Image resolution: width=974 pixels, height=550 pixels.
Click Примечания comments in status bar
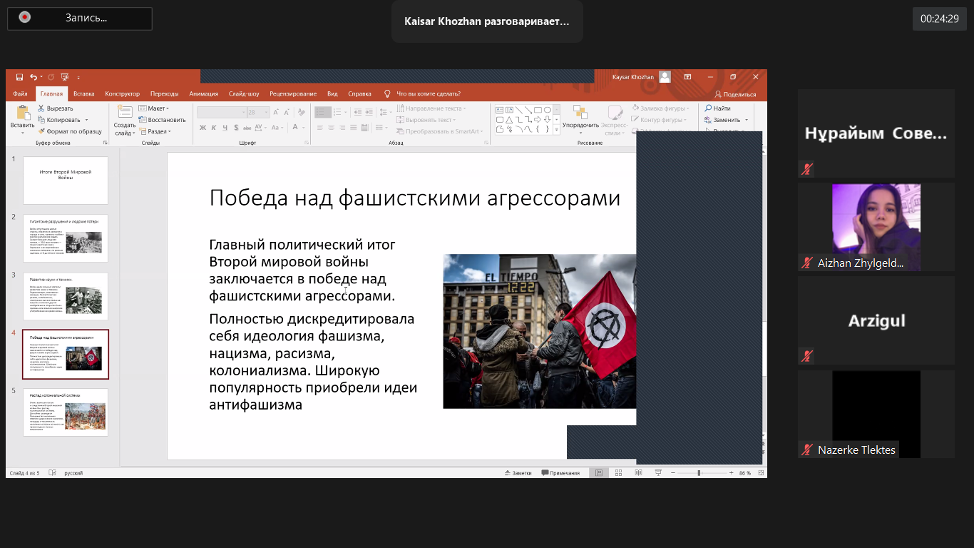click(560, 473)
